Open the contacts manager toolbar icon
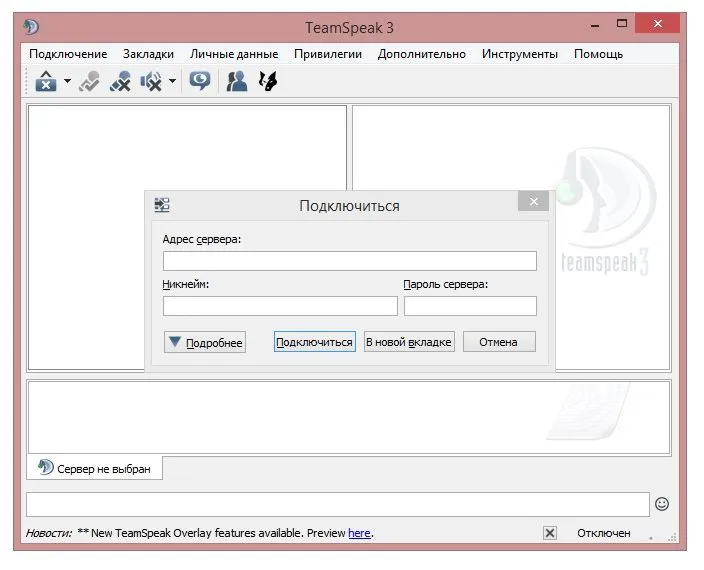The image size is (704, 570). (237, 81)
